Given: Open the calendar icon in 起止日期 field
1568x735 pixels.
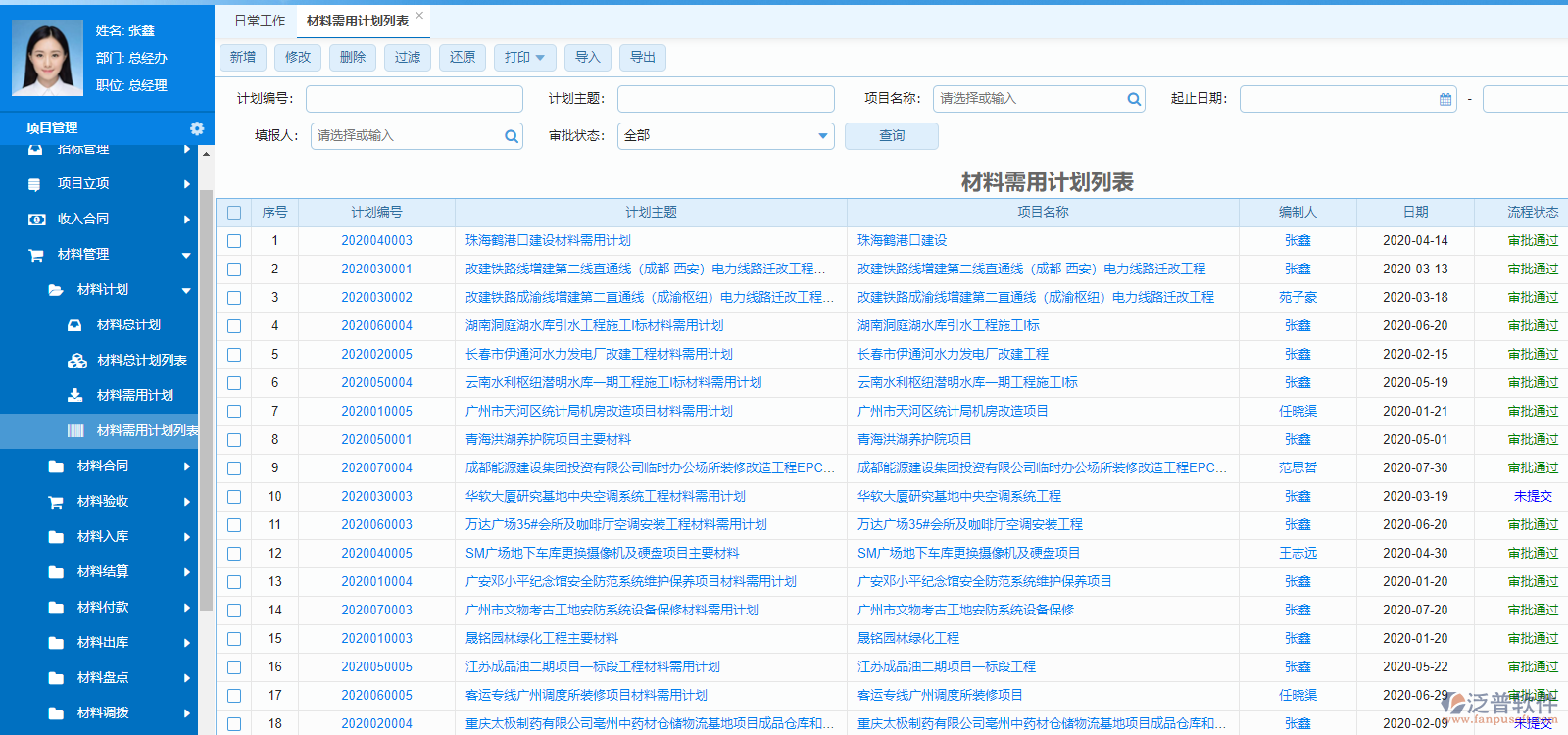Looking at the screenshot, I should [1445, 99].
